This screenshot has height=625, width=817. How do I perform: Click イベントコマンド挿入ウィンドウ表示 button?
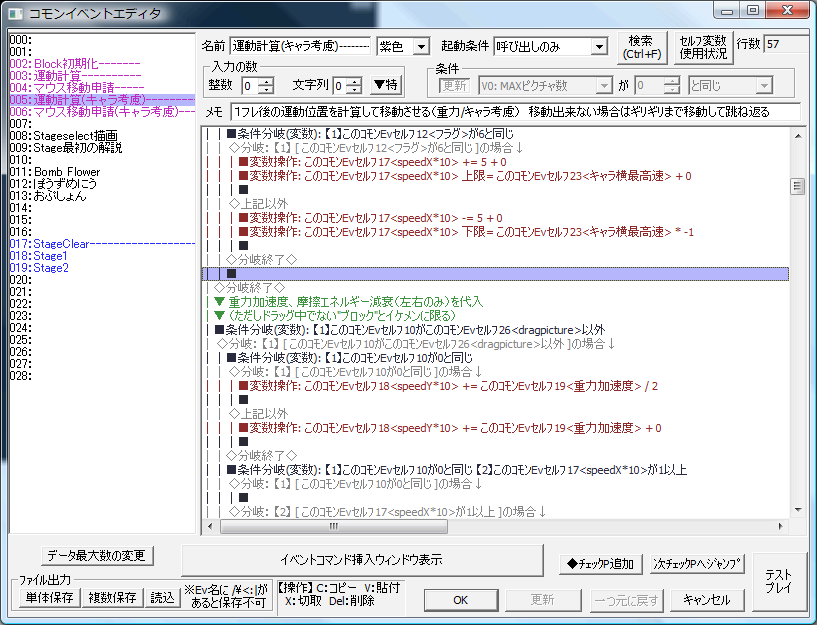pos(362,560)
